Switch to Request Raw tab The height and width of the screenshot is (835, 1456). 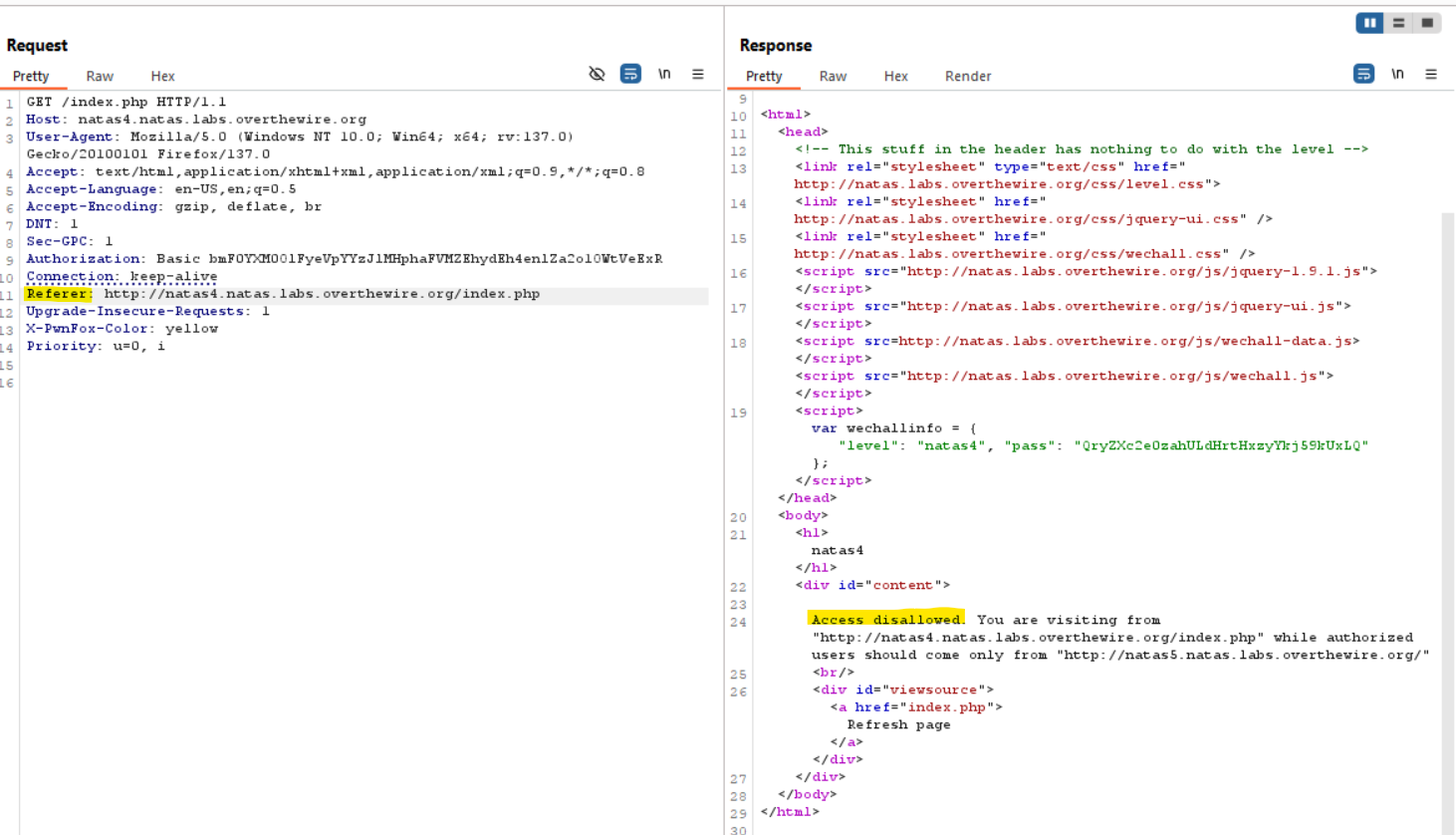(x=100, y=76)
